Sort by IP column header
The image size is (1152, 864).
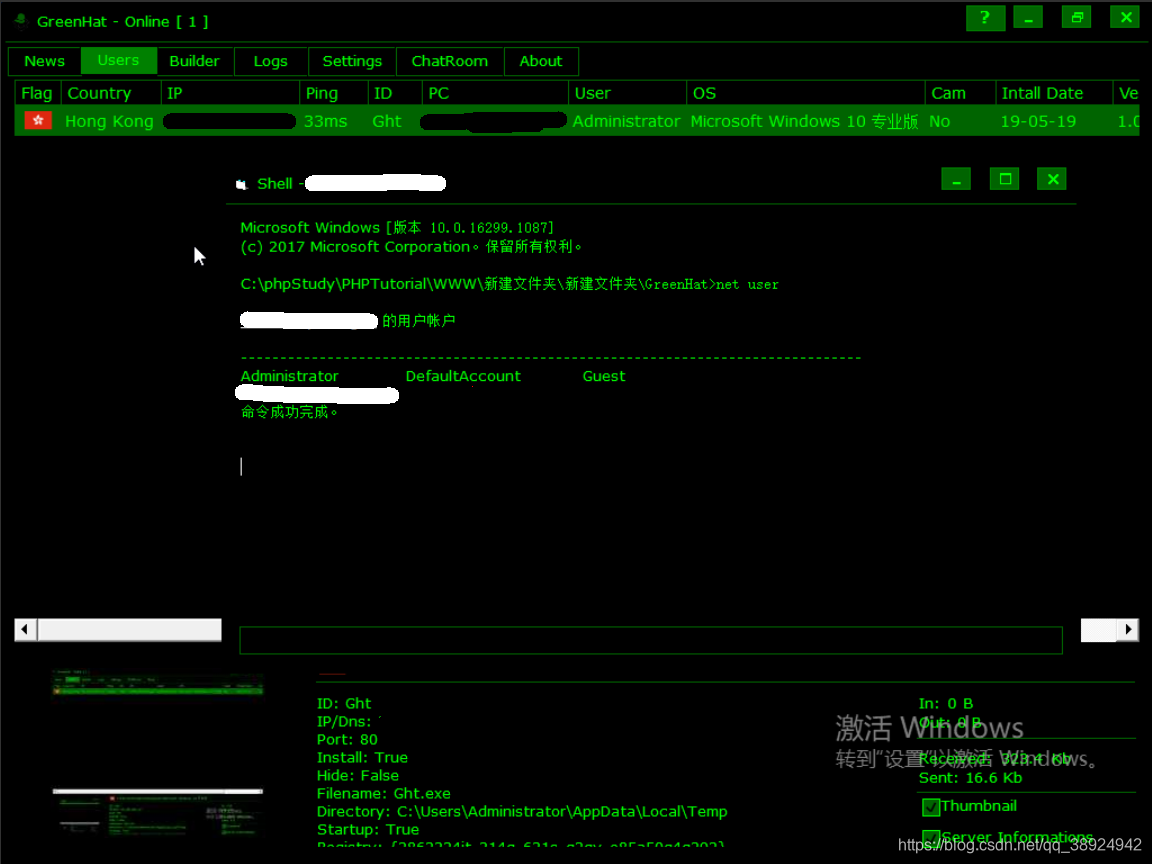pos(230,93)
